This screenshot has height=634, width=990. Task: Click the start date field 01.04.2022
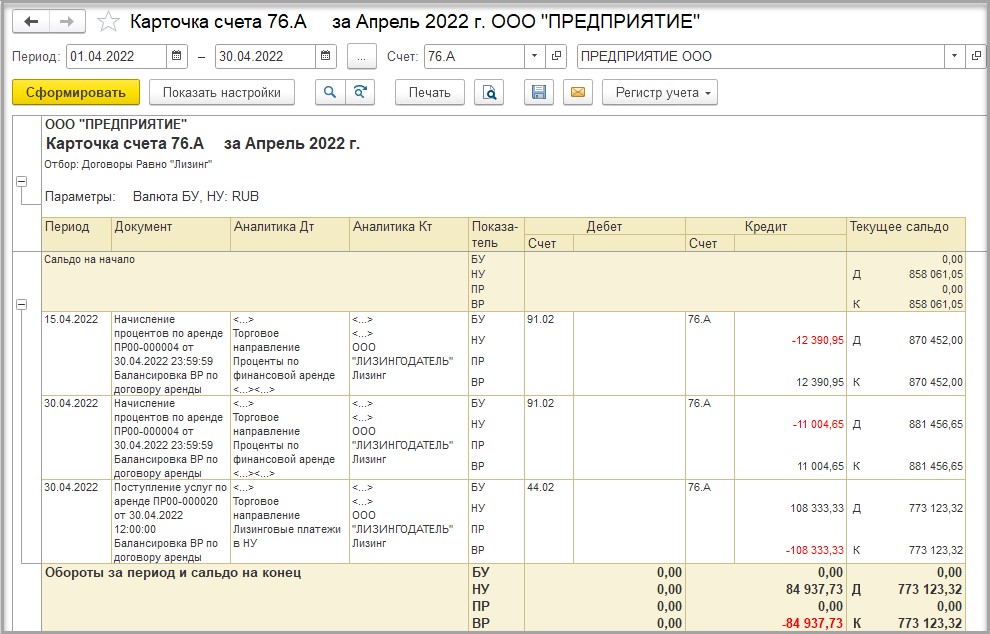tap(116, 56)
